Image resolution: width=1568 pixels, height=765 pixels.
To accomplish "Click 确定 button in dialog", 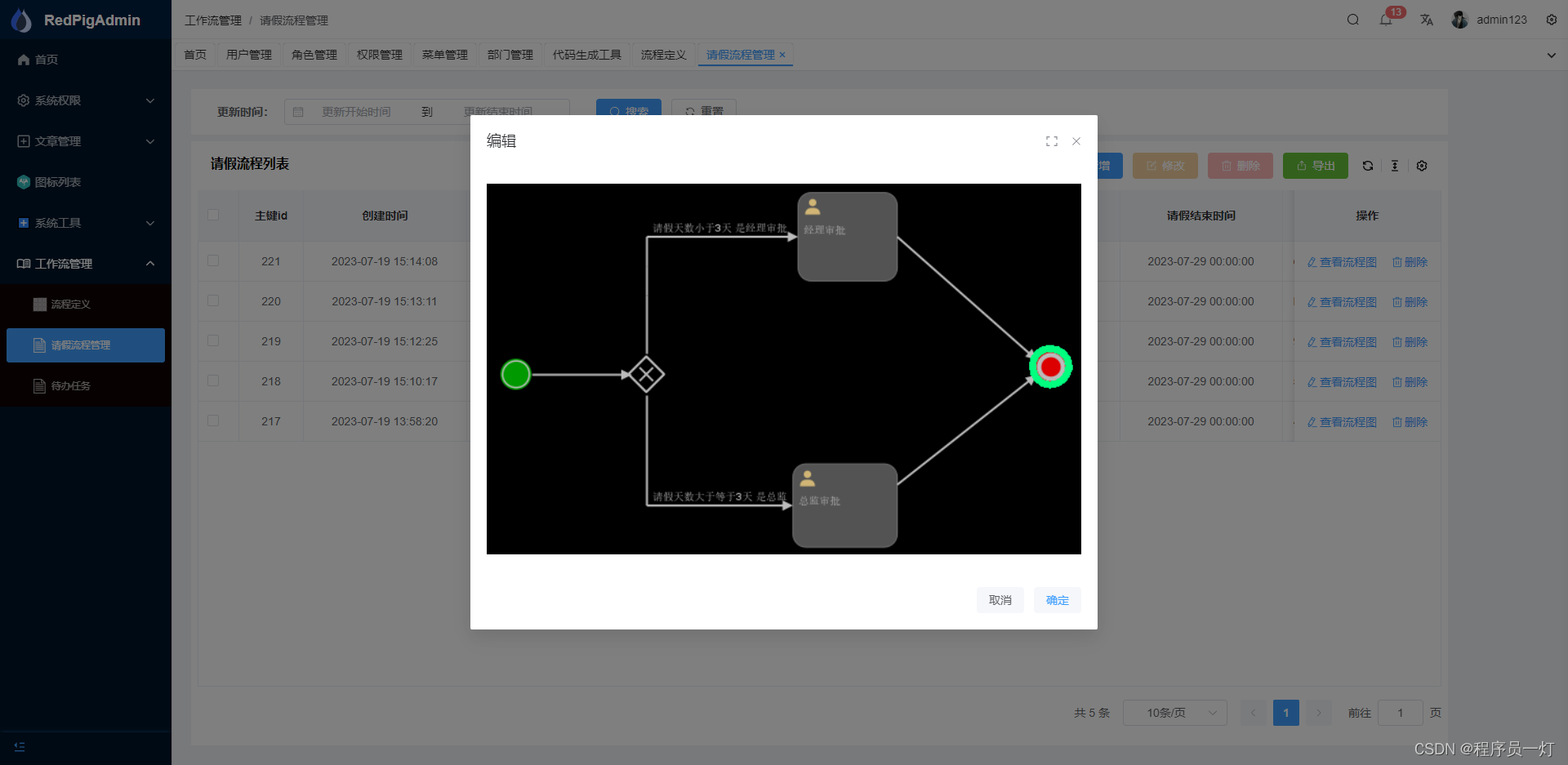I will [x=1058, y=600].
